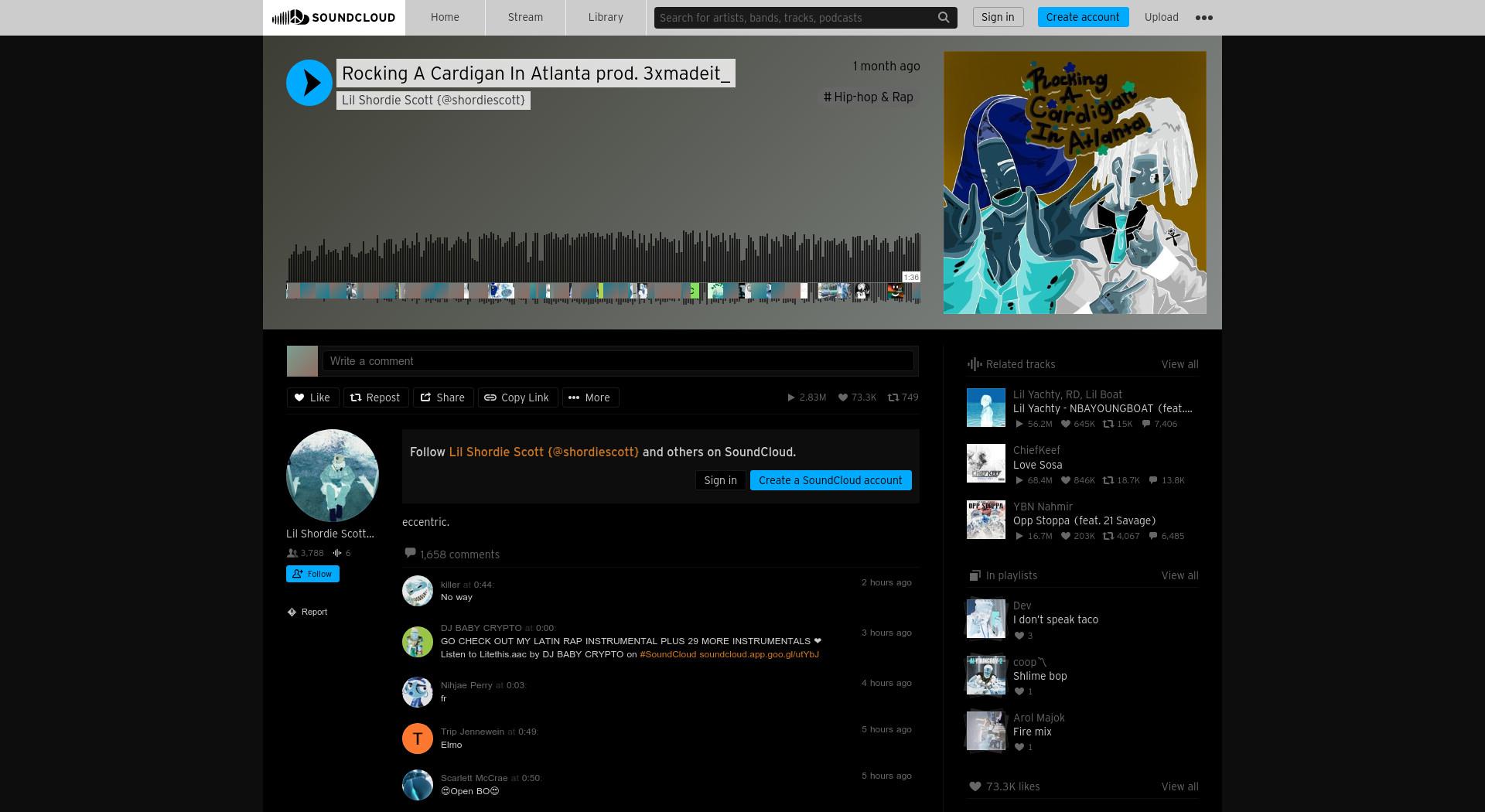Copy Link to the track
1485x812 pixels.
click(517, 397)
